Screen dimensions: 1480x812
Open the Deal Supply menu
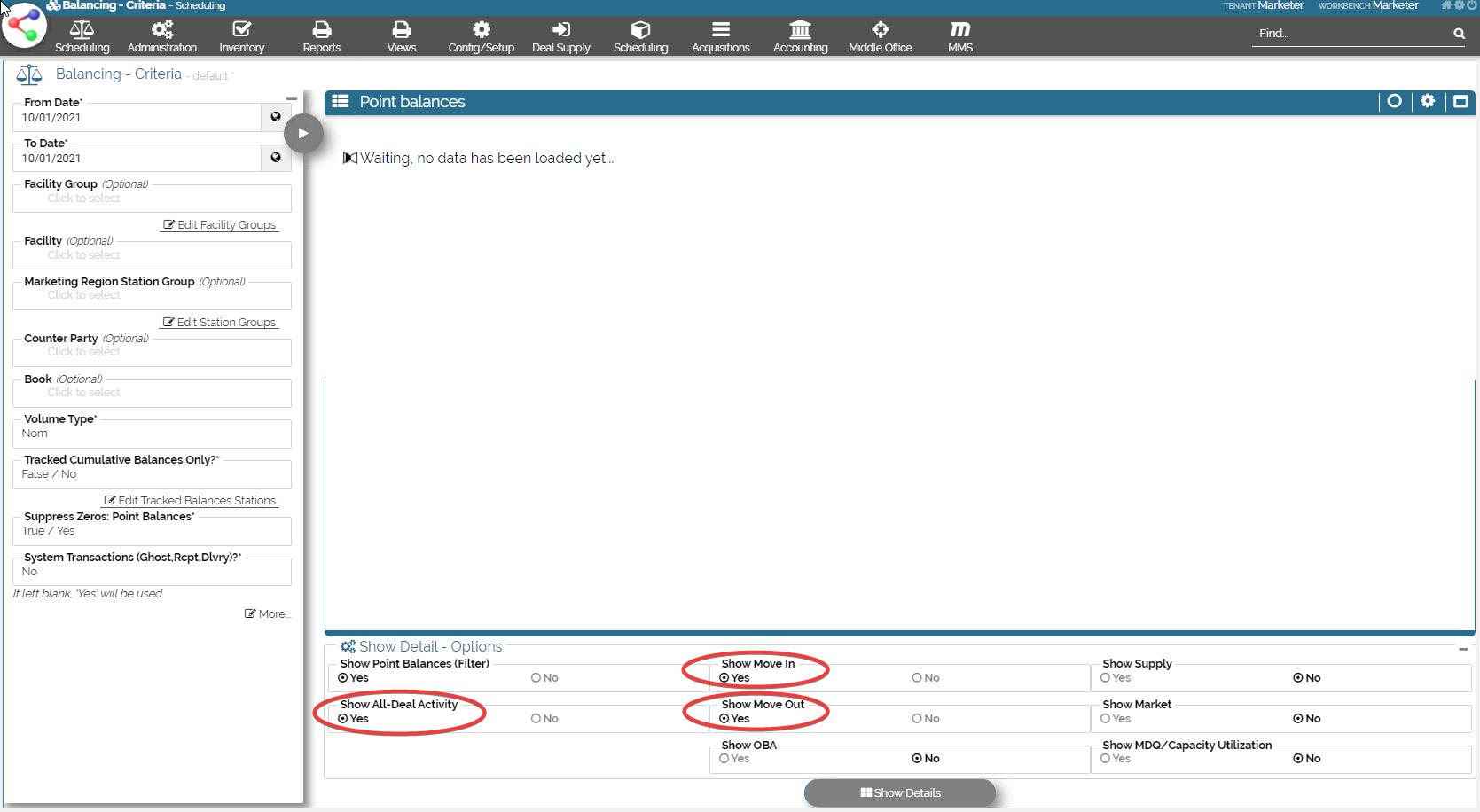[x=560, y=36]
